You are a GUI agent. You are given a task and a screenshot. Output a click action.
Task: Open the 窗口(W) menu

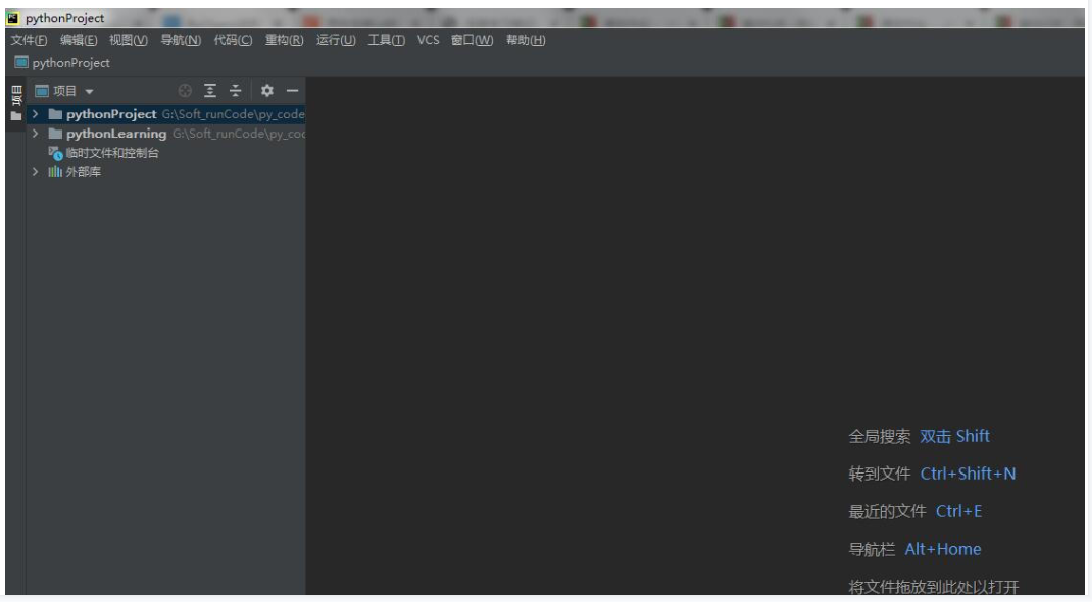471,40
